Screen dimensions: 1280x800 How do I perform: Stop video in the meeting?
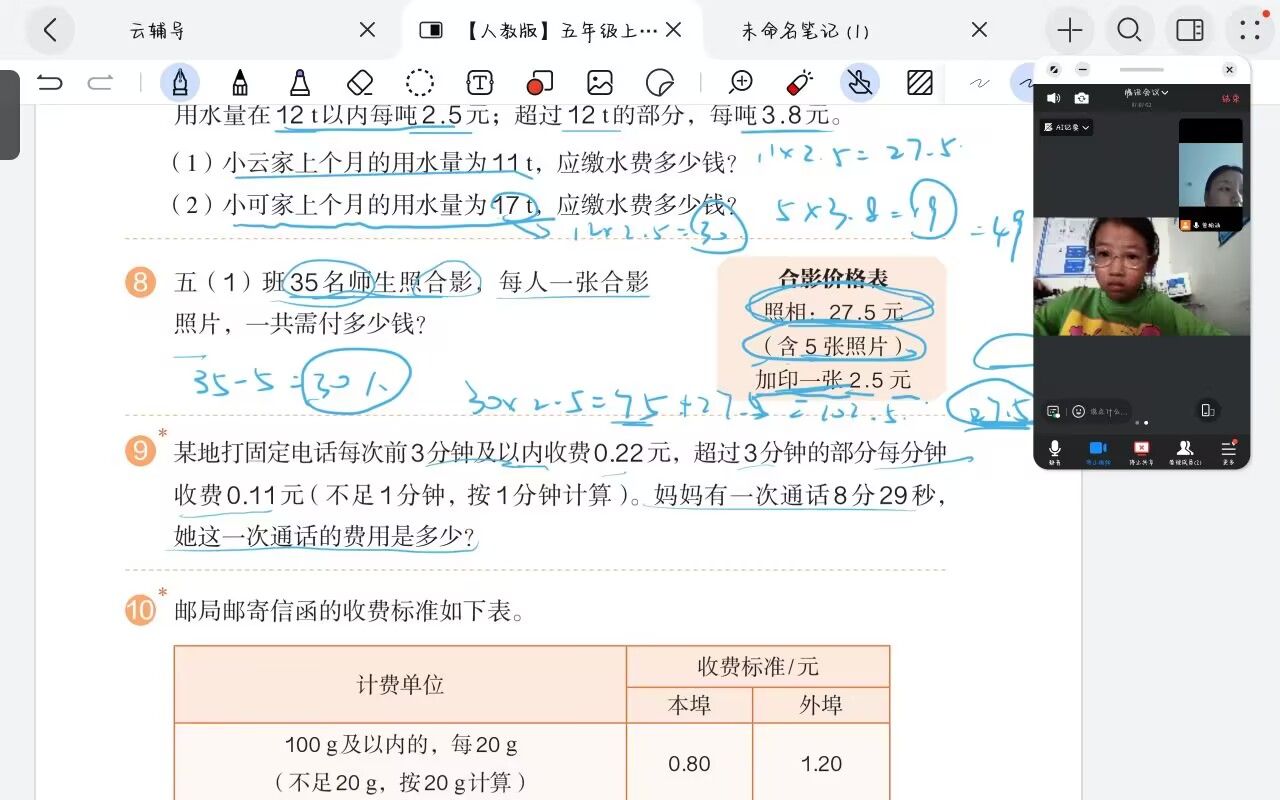(x=1097, y=451)
